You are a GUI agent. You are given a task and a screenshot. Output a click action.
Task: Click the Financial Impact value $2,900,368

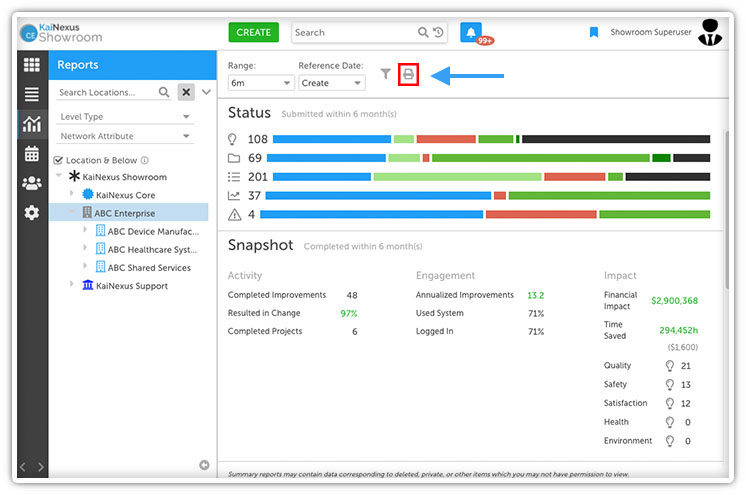pos(674,300)
